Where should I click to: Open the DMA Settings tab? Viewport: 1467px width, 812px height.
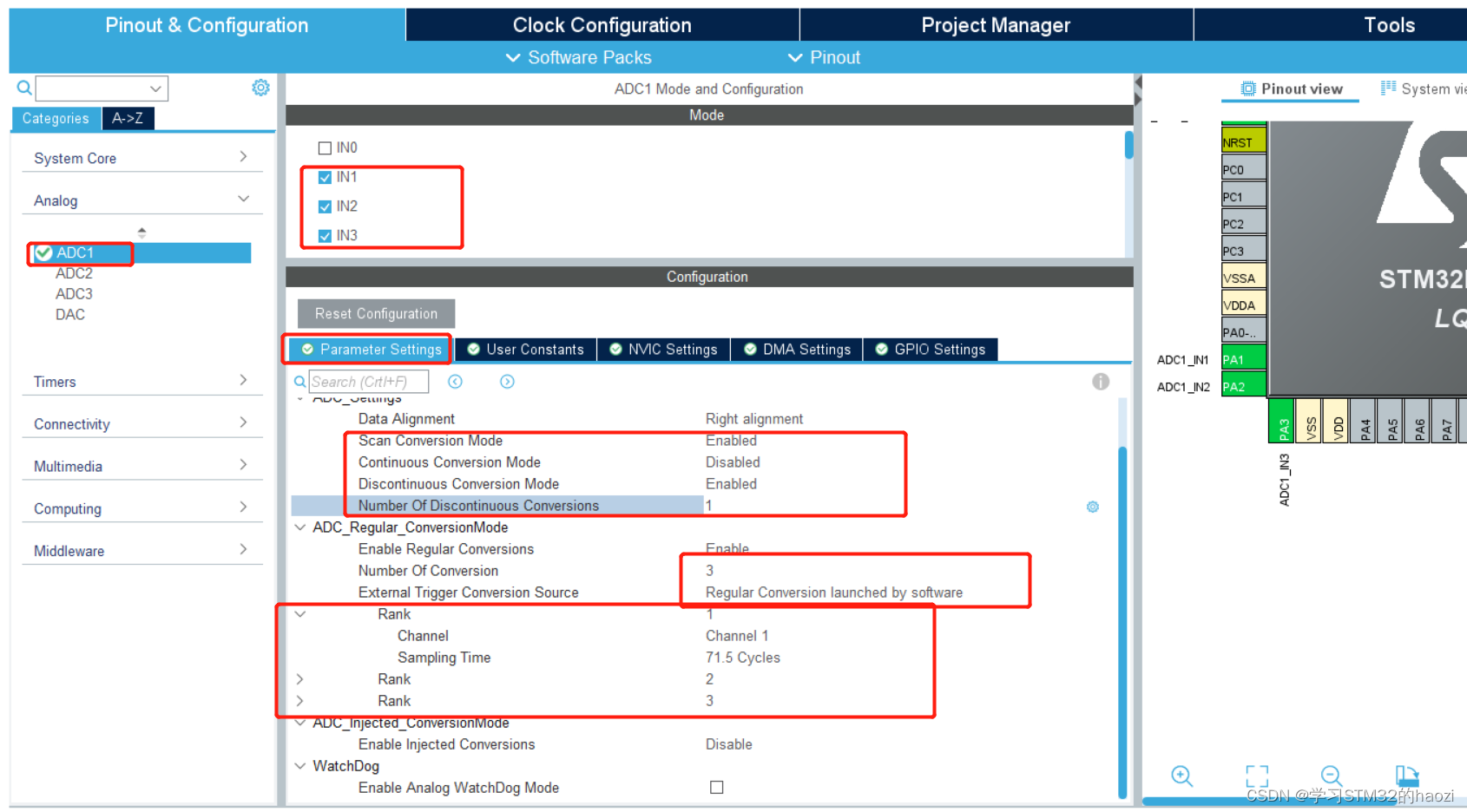[x=797, y=350]
